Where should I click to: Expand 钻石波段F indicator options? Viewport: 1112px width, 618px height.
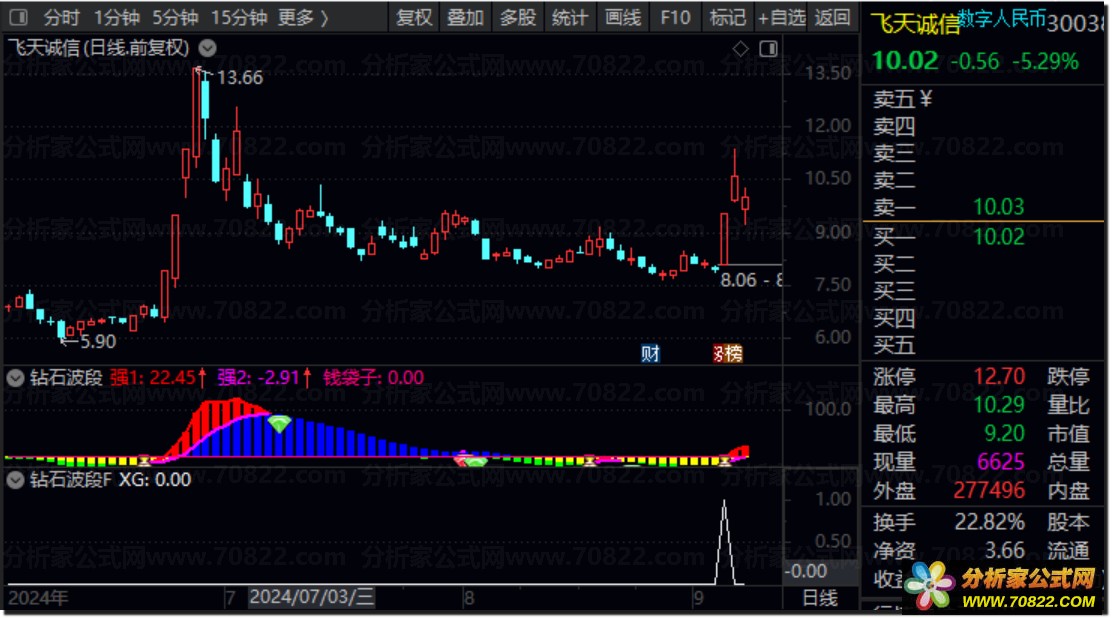(15, 480)
